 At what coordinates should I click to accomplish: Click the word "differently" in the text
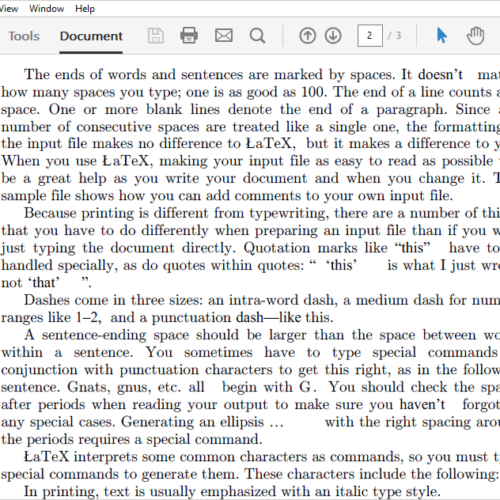tap(175, 231)
